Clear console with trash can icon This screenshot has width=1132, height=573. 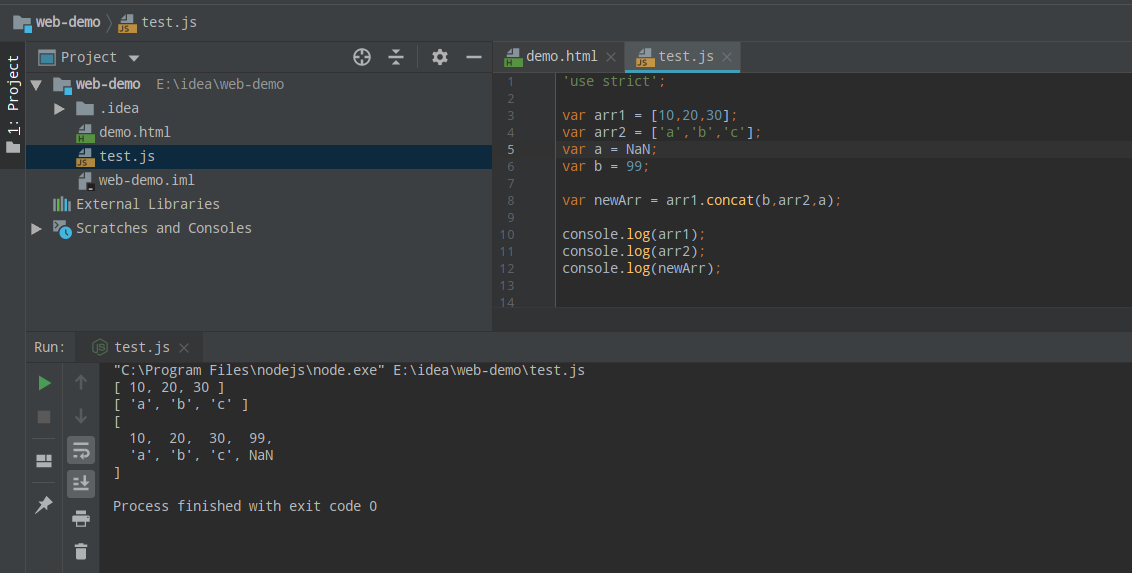(x=81, y=551)
